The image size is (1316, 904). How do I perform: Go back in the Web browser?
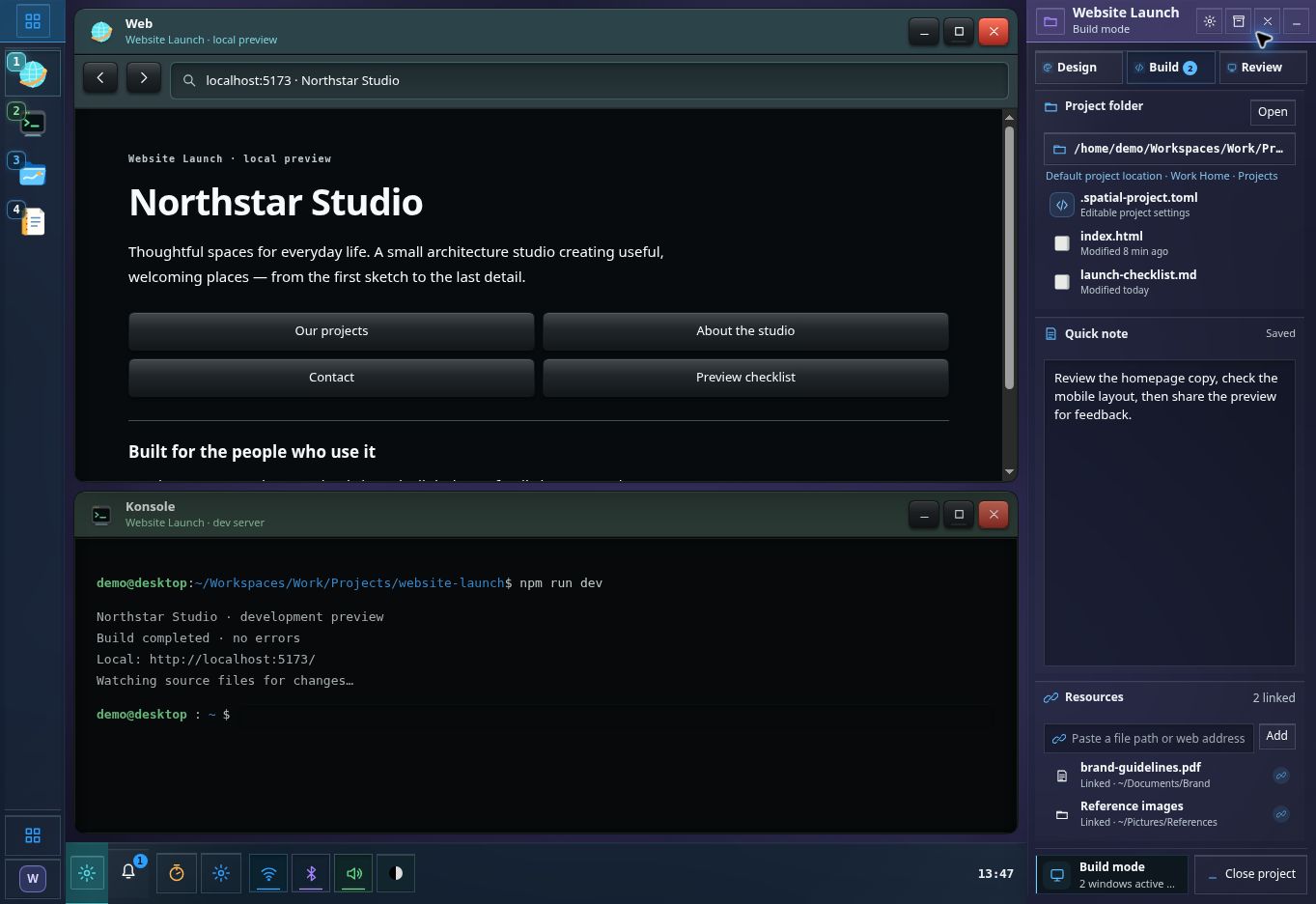click(x=100, y=78)
